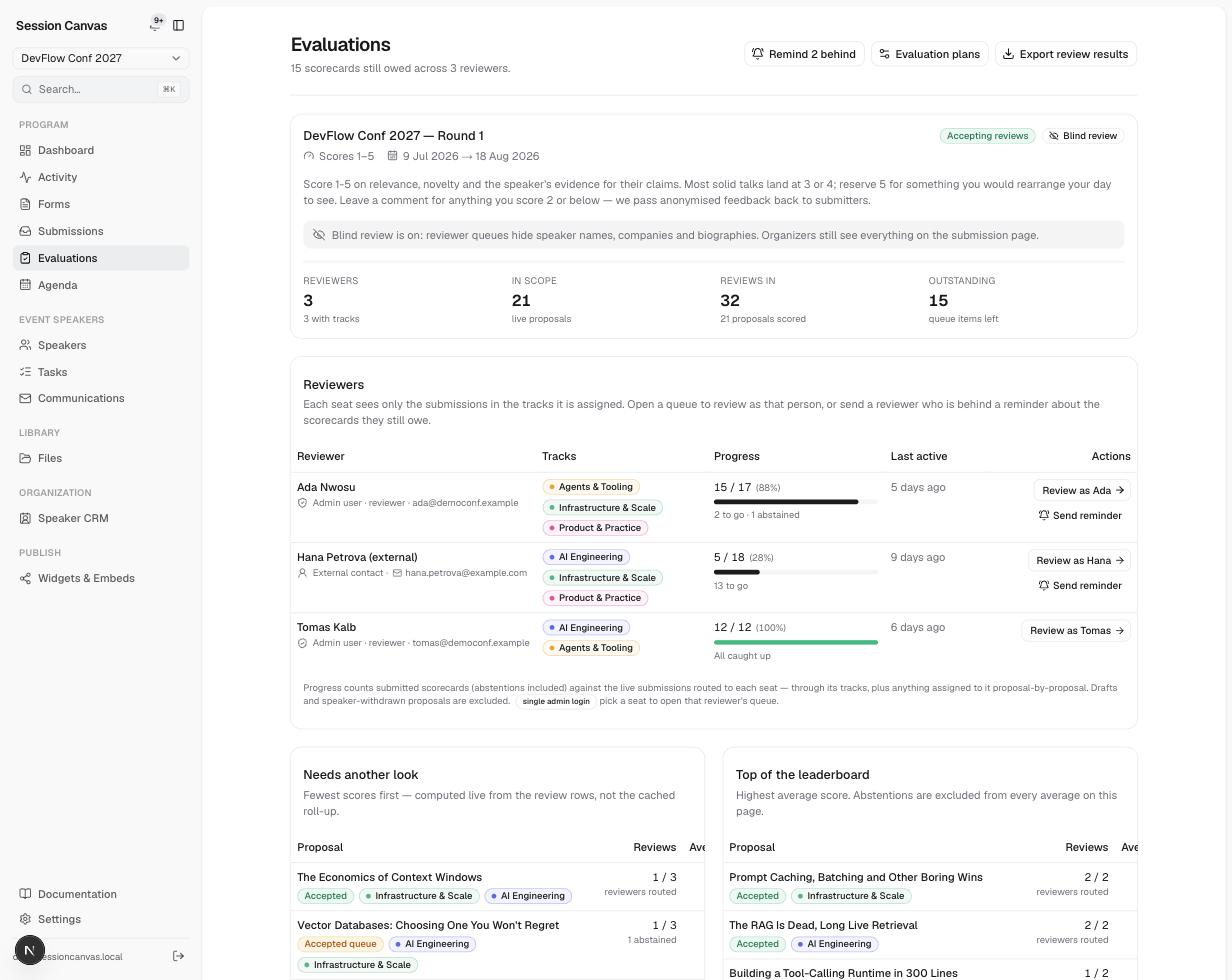Screen dimensions: 1232x980
Task: Toggle the sidebar collapse icon
Action: click(179, 25)
